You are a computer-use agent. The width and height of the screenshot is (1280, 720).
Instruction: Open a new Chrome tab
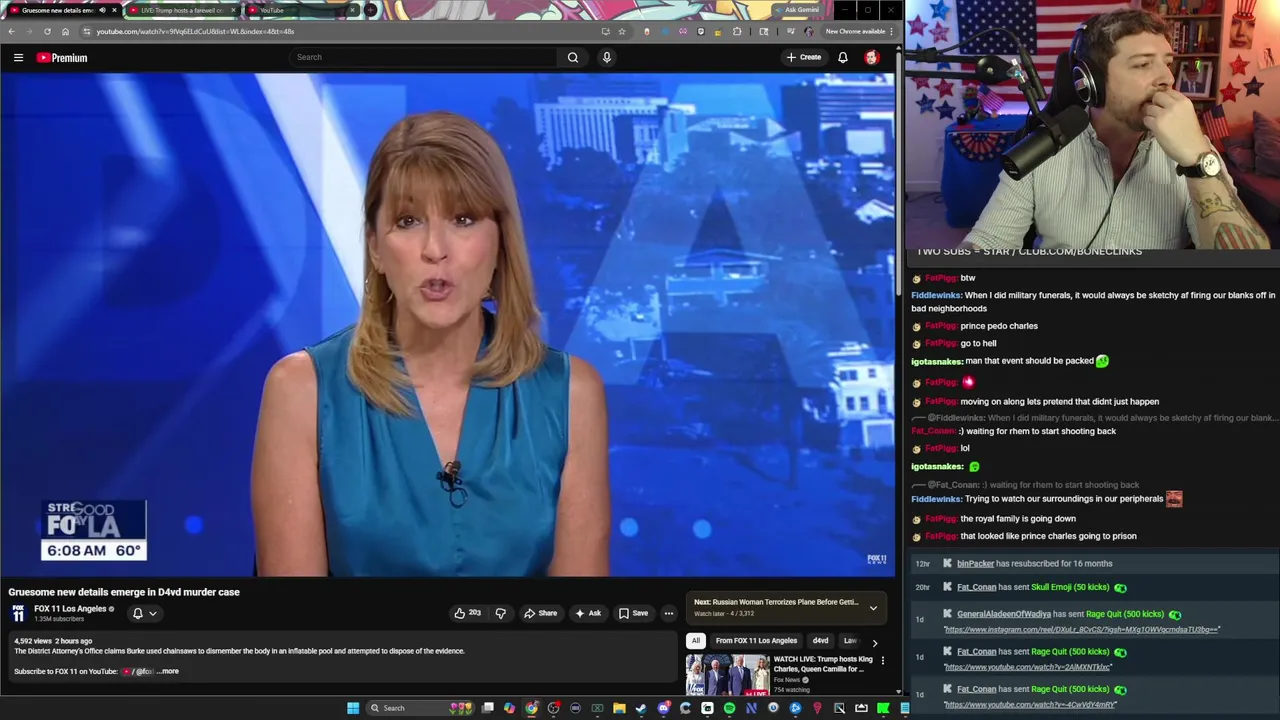(x=371, y=10)
